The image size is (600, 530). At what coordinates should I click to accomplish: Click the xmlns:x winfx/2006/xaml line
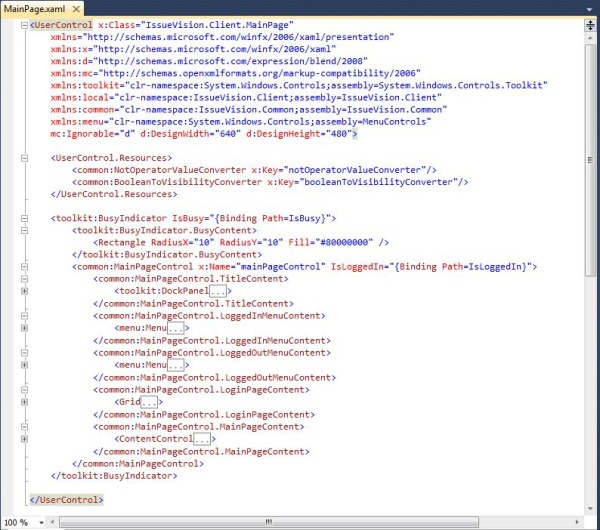193,49
